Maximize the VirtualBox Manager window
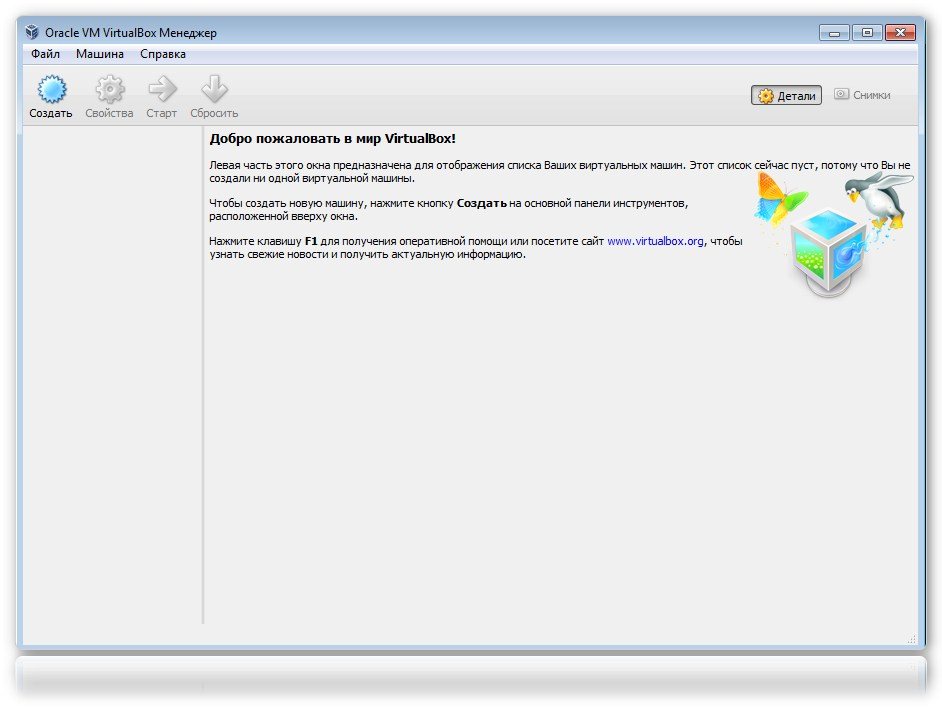This screenshot has width=942, height=709. pos(866,32)
